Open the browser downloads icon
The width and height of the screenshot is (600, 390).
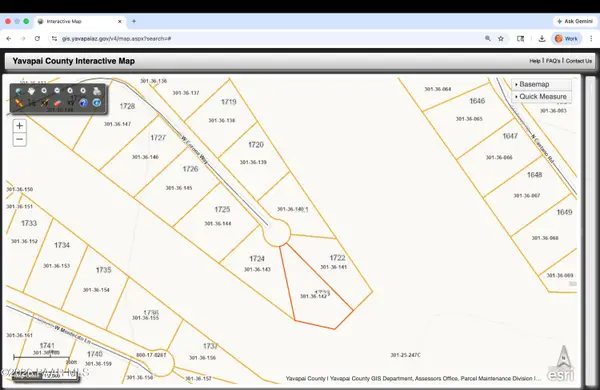coord(541,39)
